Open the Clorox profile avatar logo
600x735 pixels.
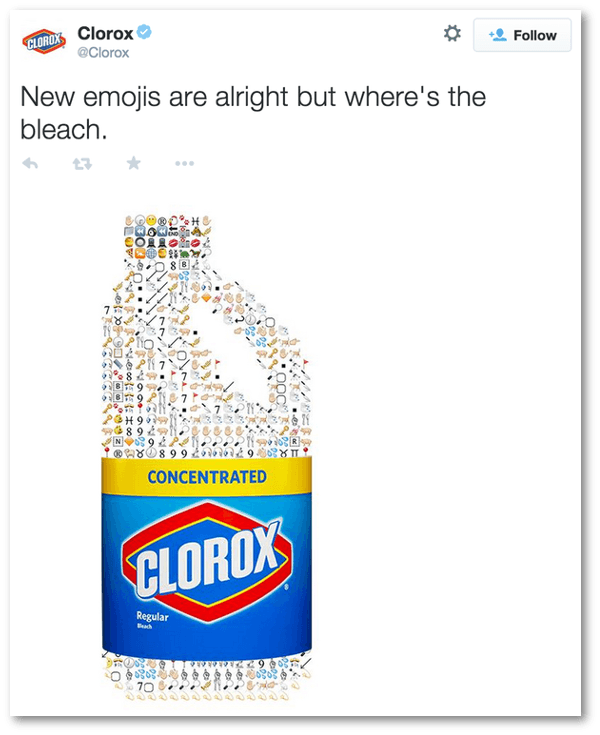[44, 41]
